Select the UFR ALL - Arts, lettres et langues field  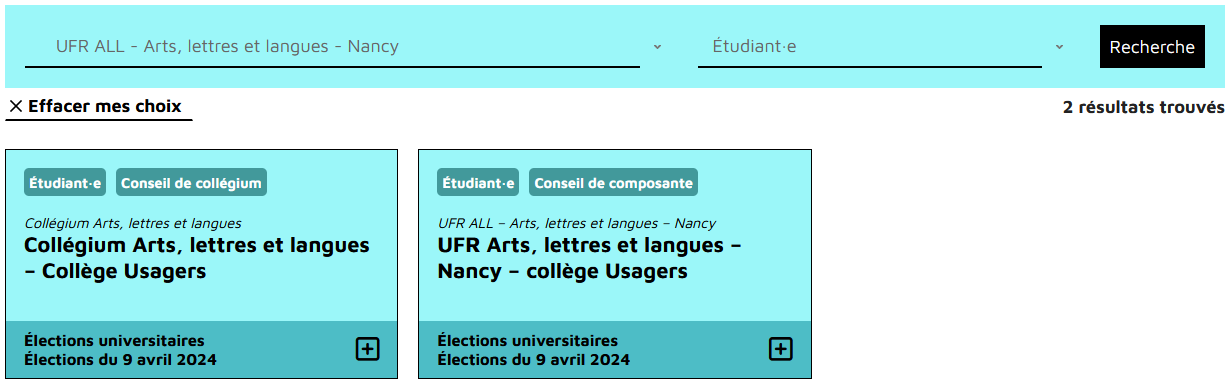coord(332,47)
